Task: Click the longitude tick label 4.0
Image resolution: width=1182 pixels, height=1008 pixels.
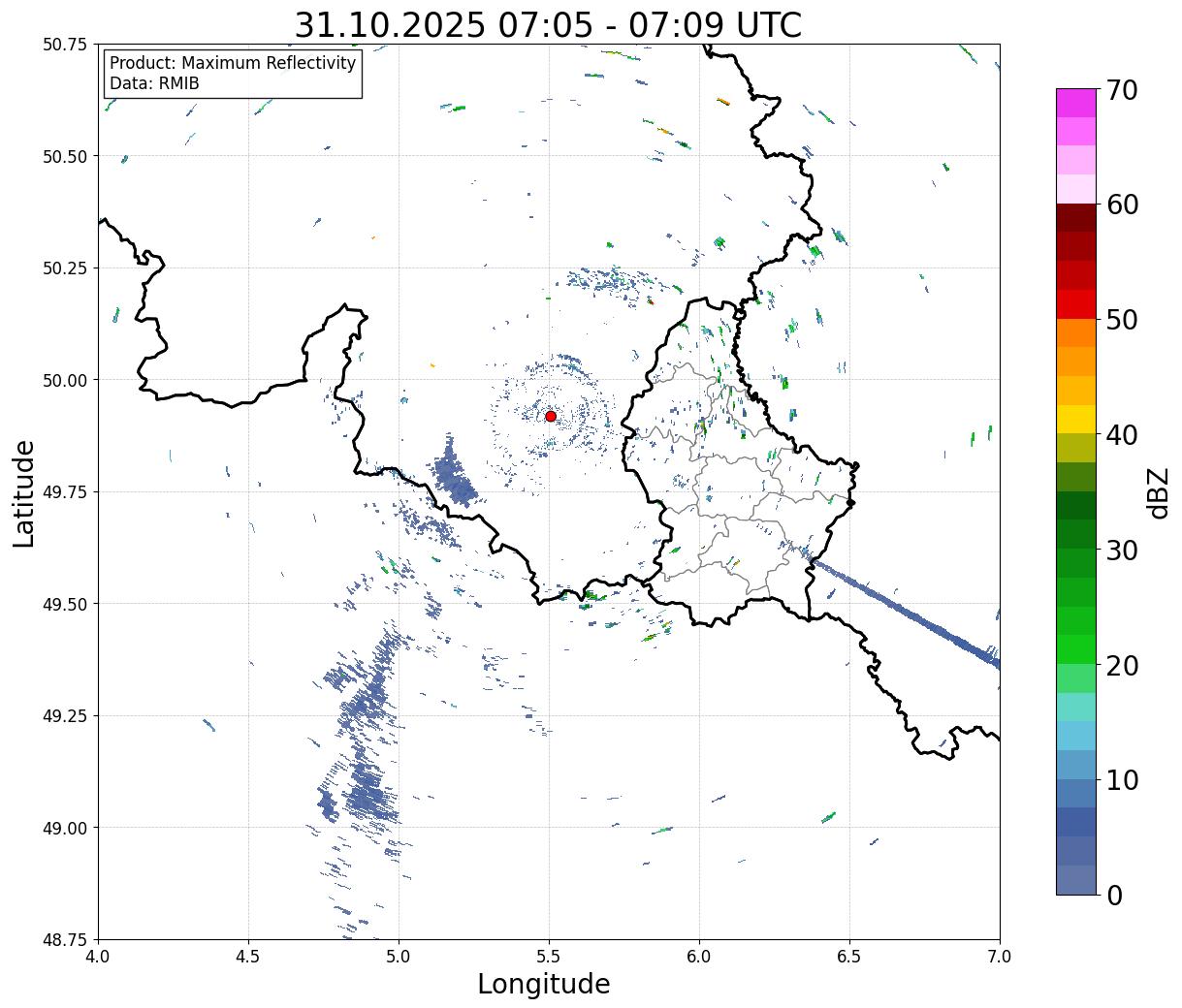Action: click(x=98, y=957)
